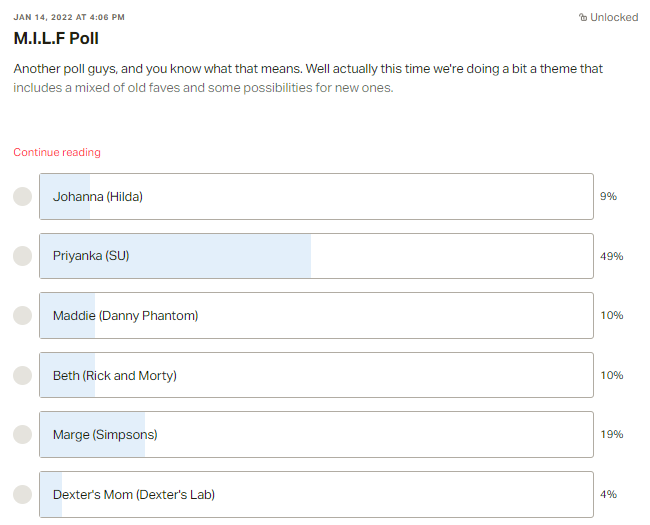The image size is (650, 525).
Task: Click the post description text paragraph
Action: click(x=308, y=78)
